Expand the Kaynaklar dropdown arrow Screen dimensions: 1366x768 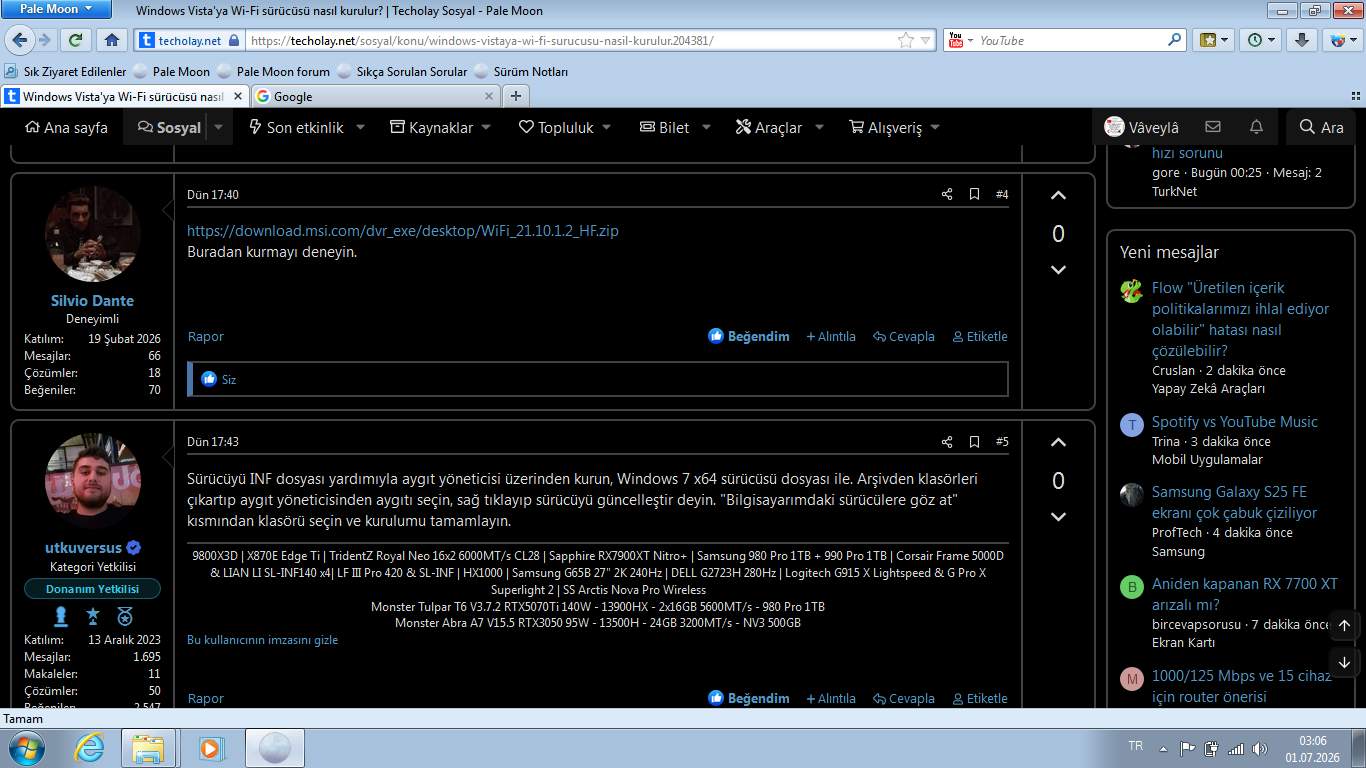[x=486, y=127]
